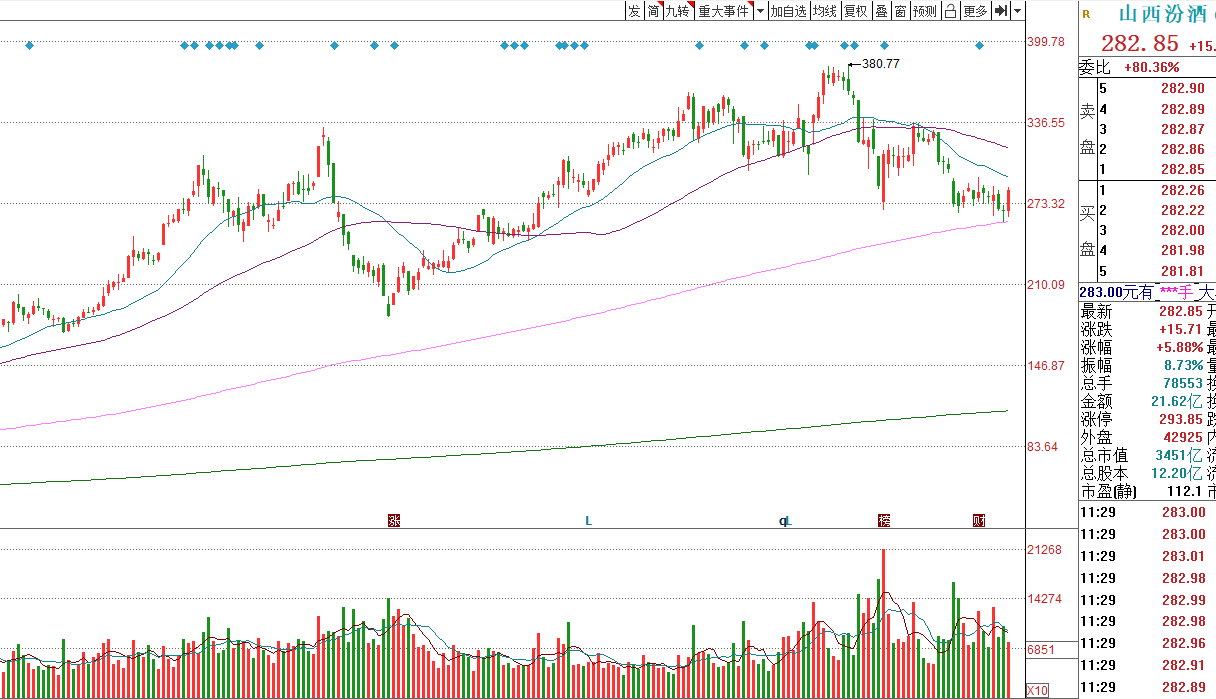Click the 委比 label

point(1095,67)
